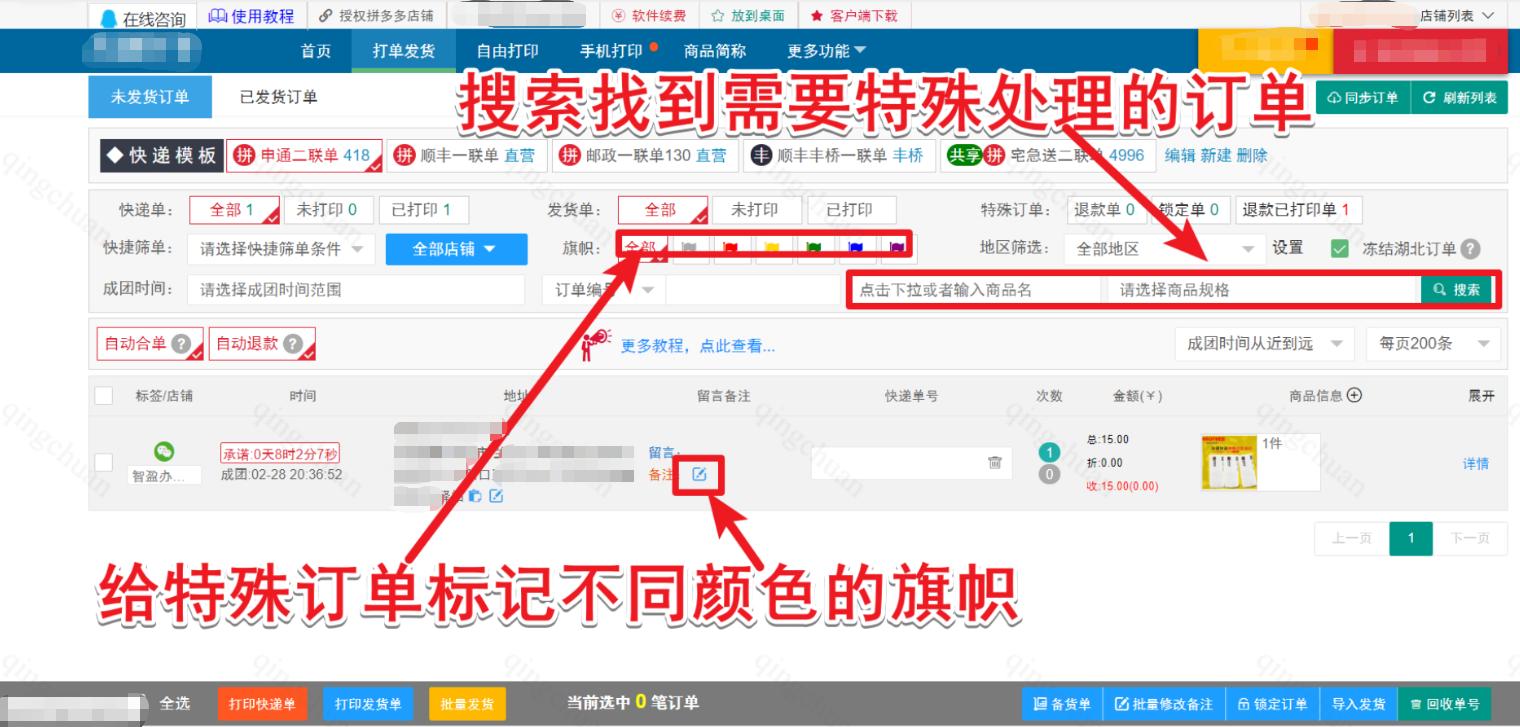Select the blue flag marker icon
Viewport: 1520px width, 727px height.
point(857,247)
